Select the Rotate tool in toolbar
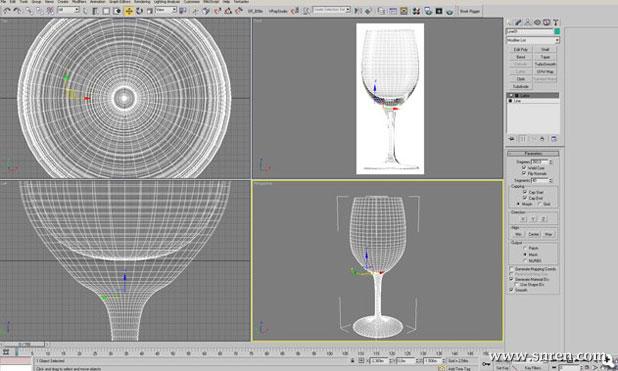 point(140,11)
